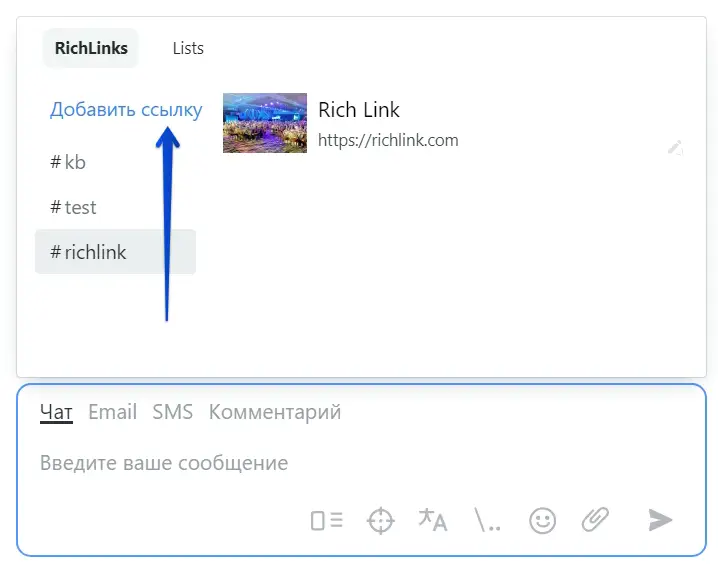Viewport: 718px width, 568px height.
Task: Open the RichLinks tab
Action: tap(91, 48)
